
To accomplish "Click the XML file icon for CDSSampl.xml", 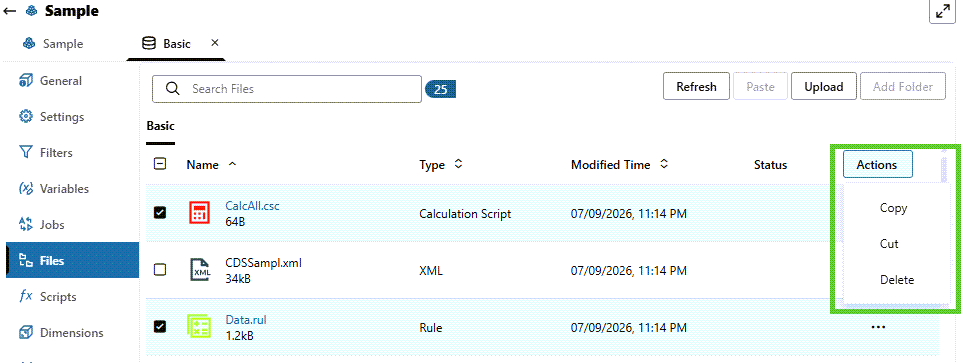I will tap(201, 270).
